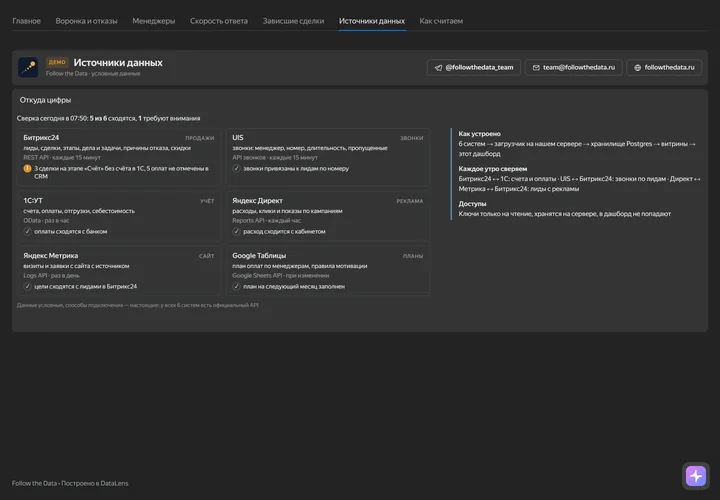Click the checkmark icon in Google Таблицы card
The width and height of the screenshot is (720, 500).
pos(236,287)
